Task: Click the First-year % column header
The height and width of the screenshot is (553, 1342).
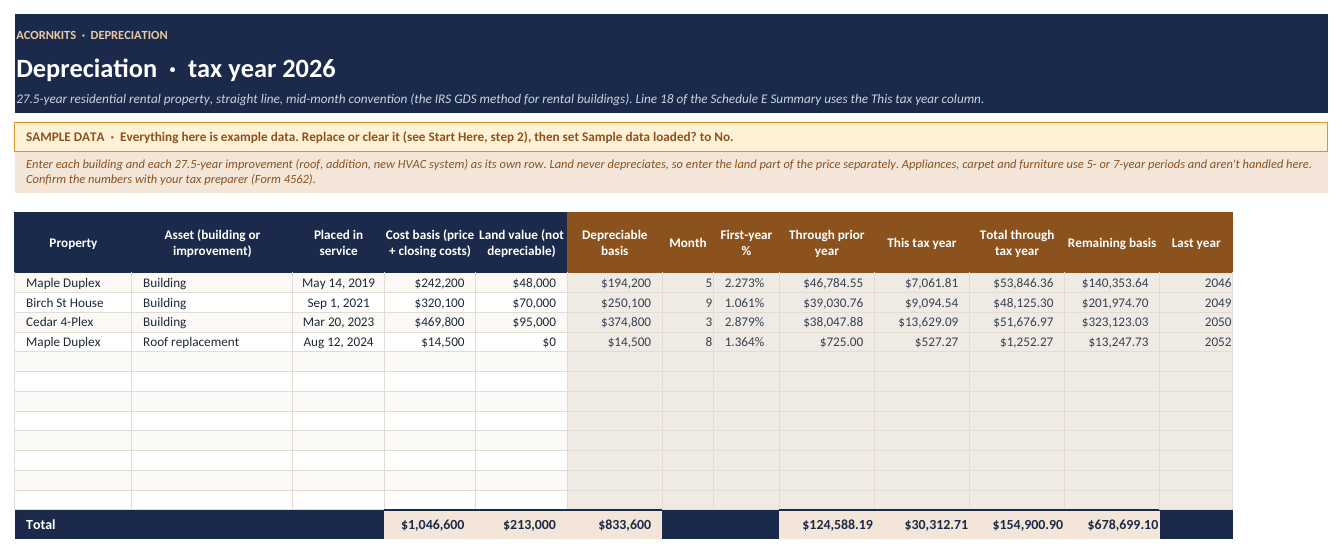Action: pyautogui.click(x=746, y=243)
